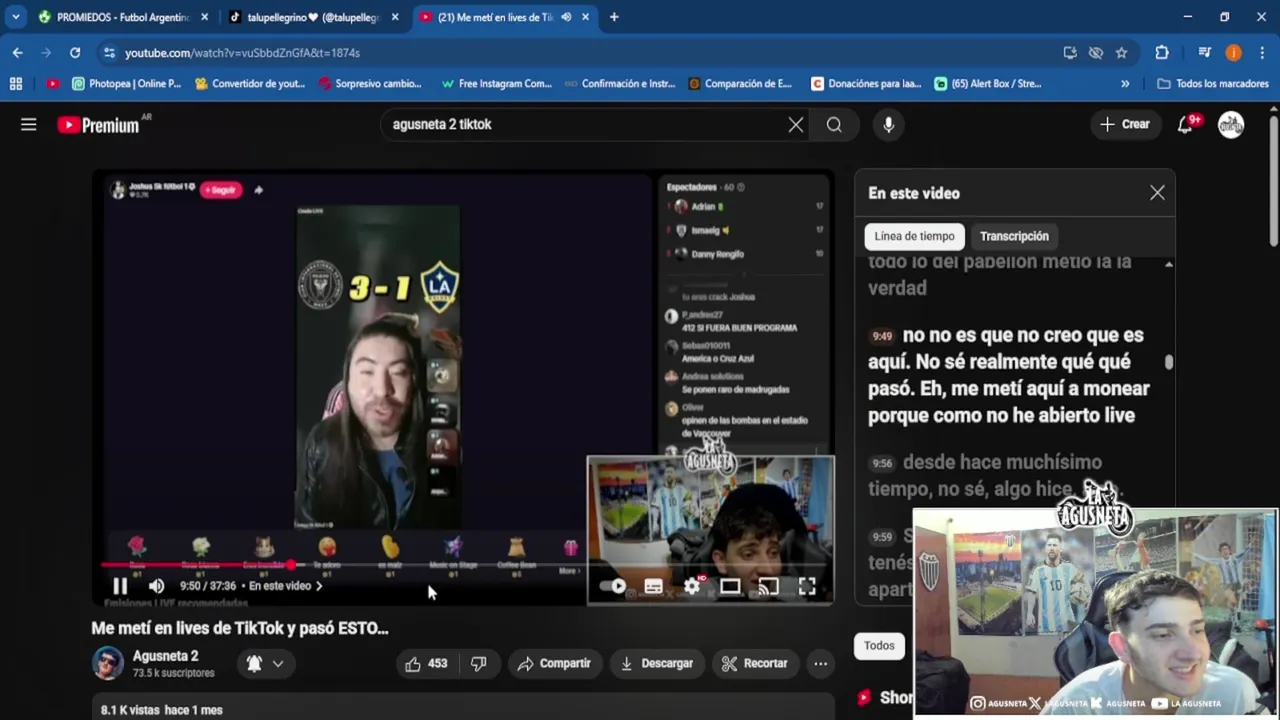This screenshot has width=1280, height=720.
Task: Open YouTube notifications bell
Action: point(1186,124)
